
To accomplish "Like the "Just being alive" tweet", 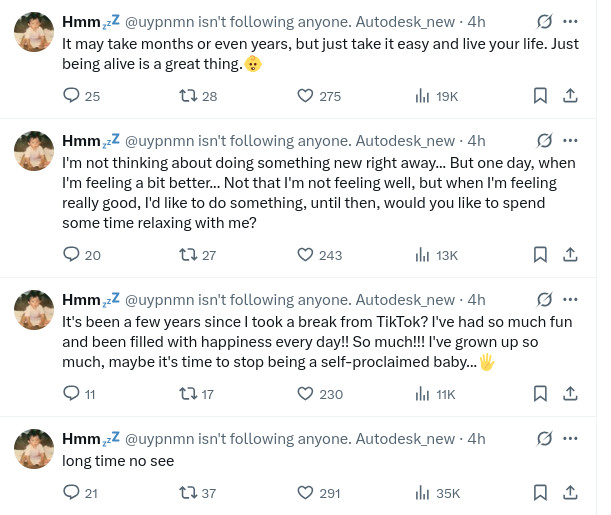I will 306,96.
